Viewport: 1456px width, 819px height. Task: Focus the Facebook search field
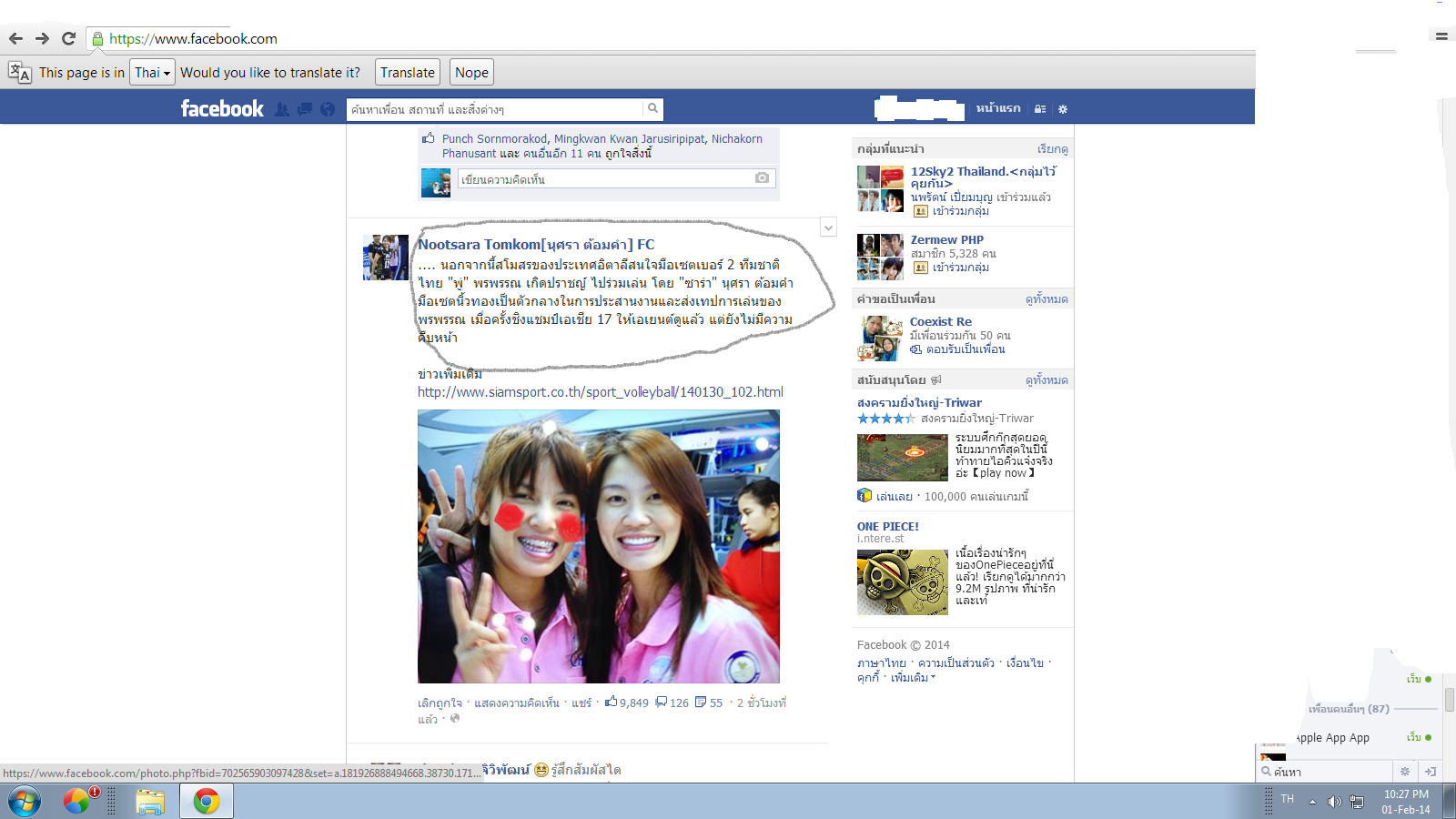[x=496, y=109]
